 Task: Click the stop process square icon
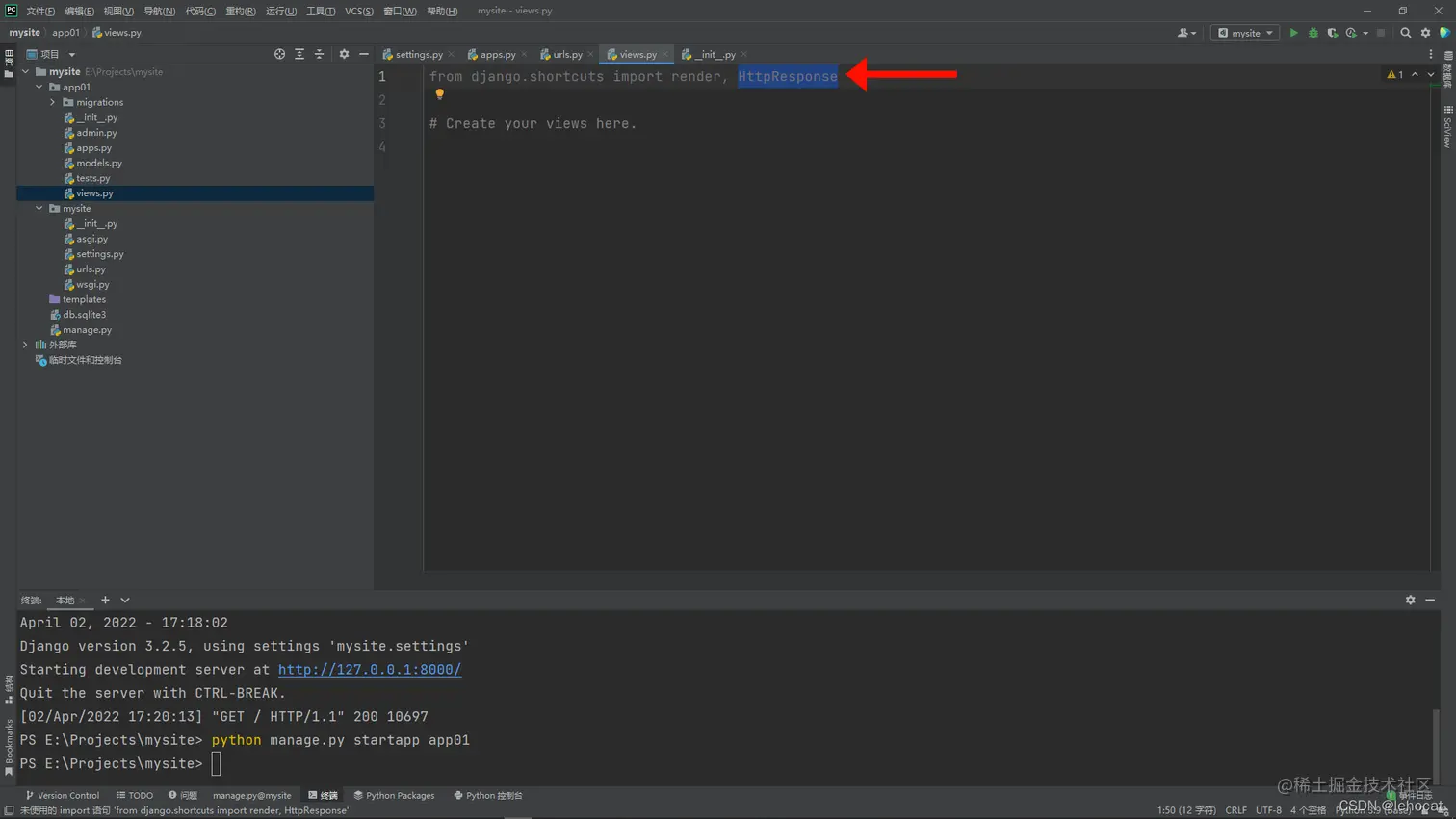(x=1381, y=33)
